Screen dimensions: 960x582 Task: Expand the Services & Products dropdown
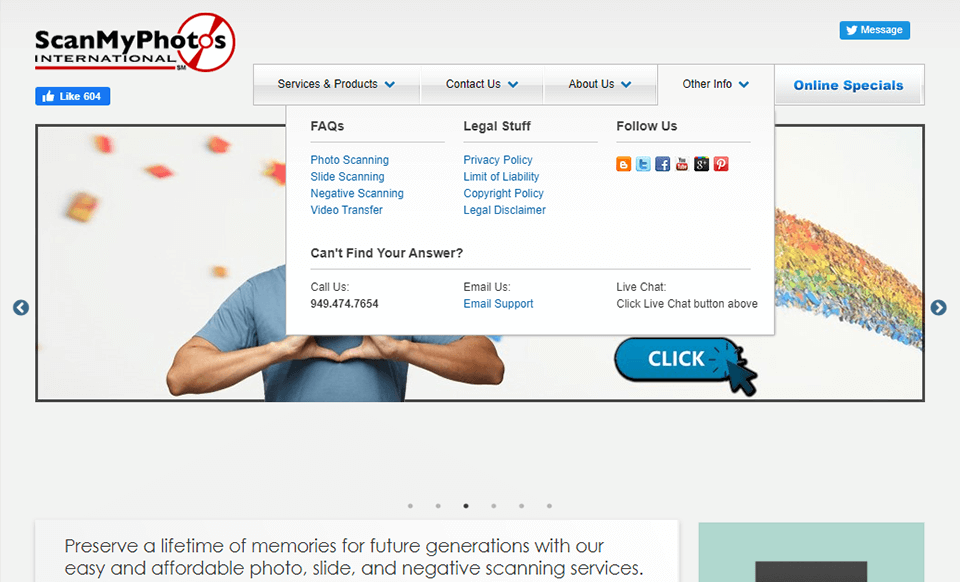[337, 84]
